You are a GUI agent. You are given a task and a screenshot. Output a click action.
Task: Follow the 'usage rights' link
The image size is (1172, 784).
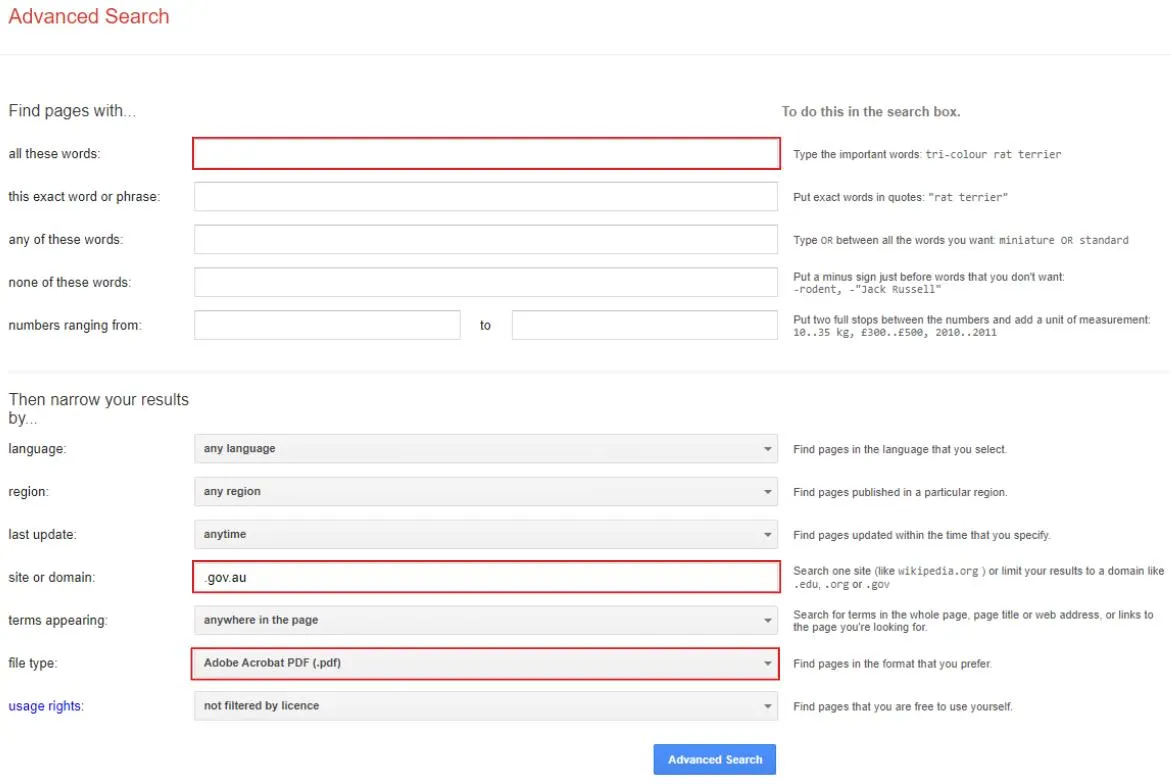(x=44, y=706)
